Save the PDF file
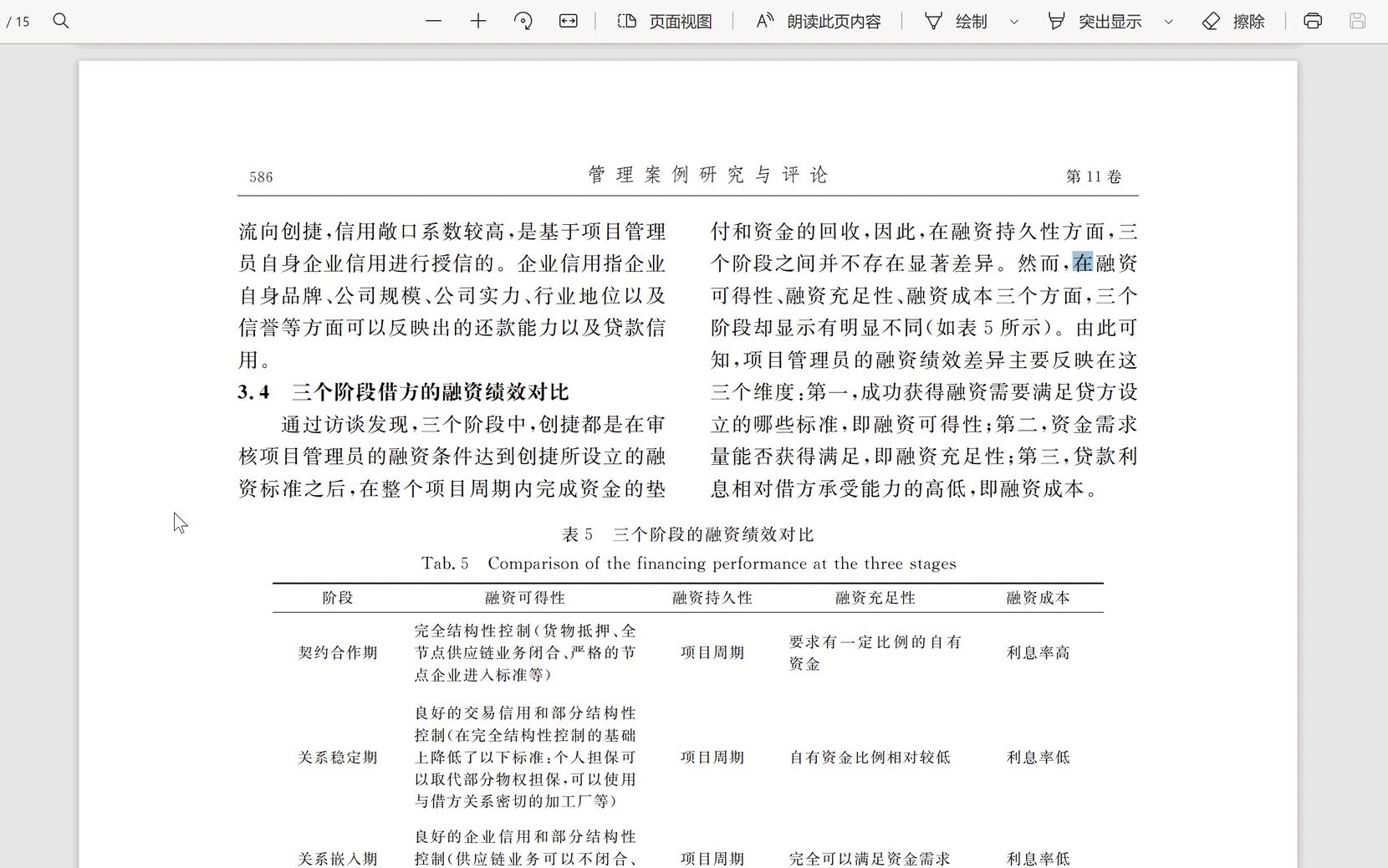This screenshot has height=868, width=1388. 1355,22
